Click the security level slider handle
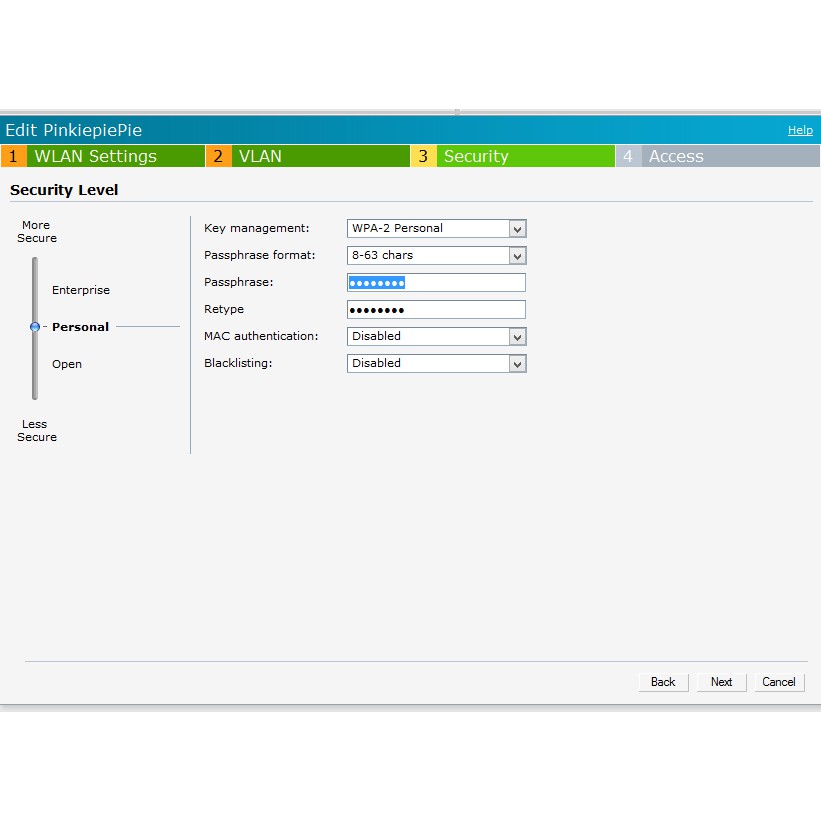 pos(35,327)
